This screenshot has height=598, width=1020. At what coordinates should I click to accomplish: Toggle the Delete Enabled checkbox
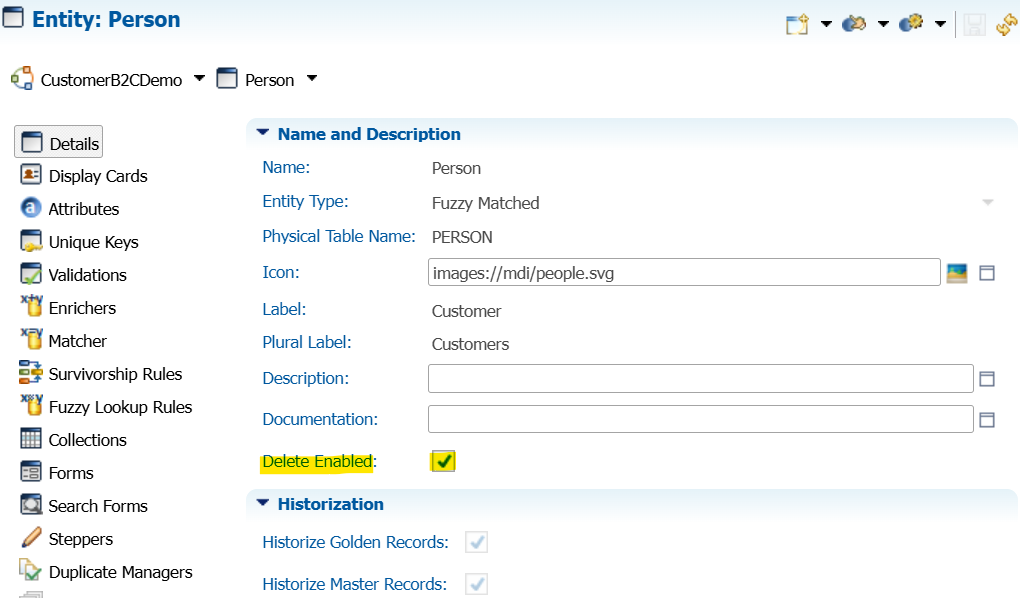(x=443, y=461)
